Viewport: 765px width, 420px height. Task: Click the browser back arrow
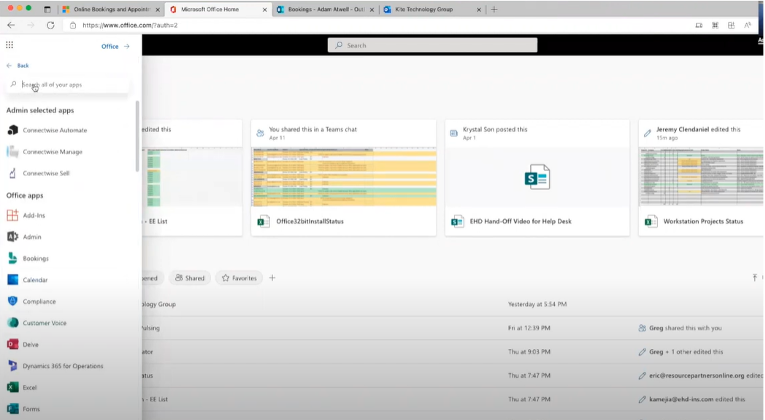coord(11,25)
